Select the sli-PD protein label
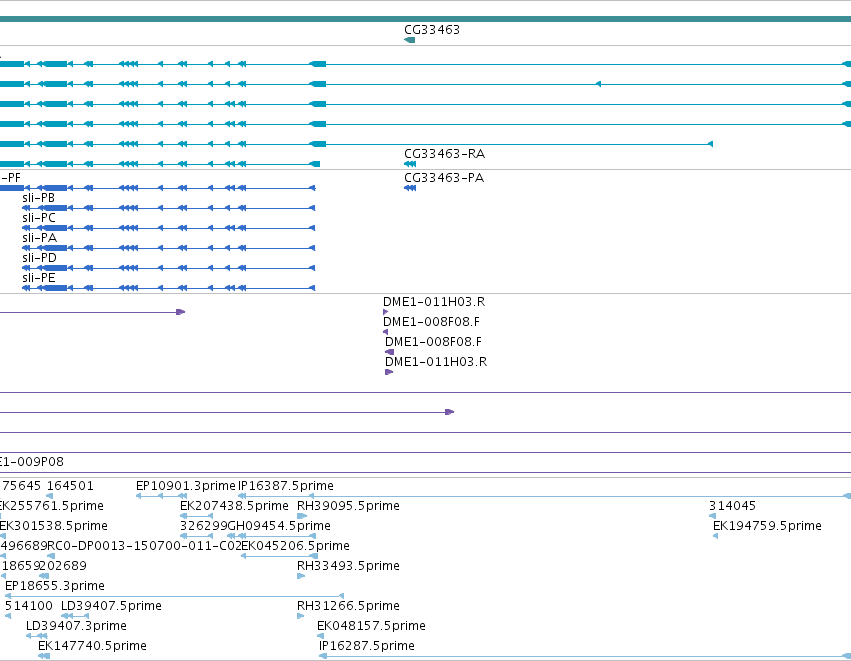This screenshot has height=661, width=851. point(40,258)
